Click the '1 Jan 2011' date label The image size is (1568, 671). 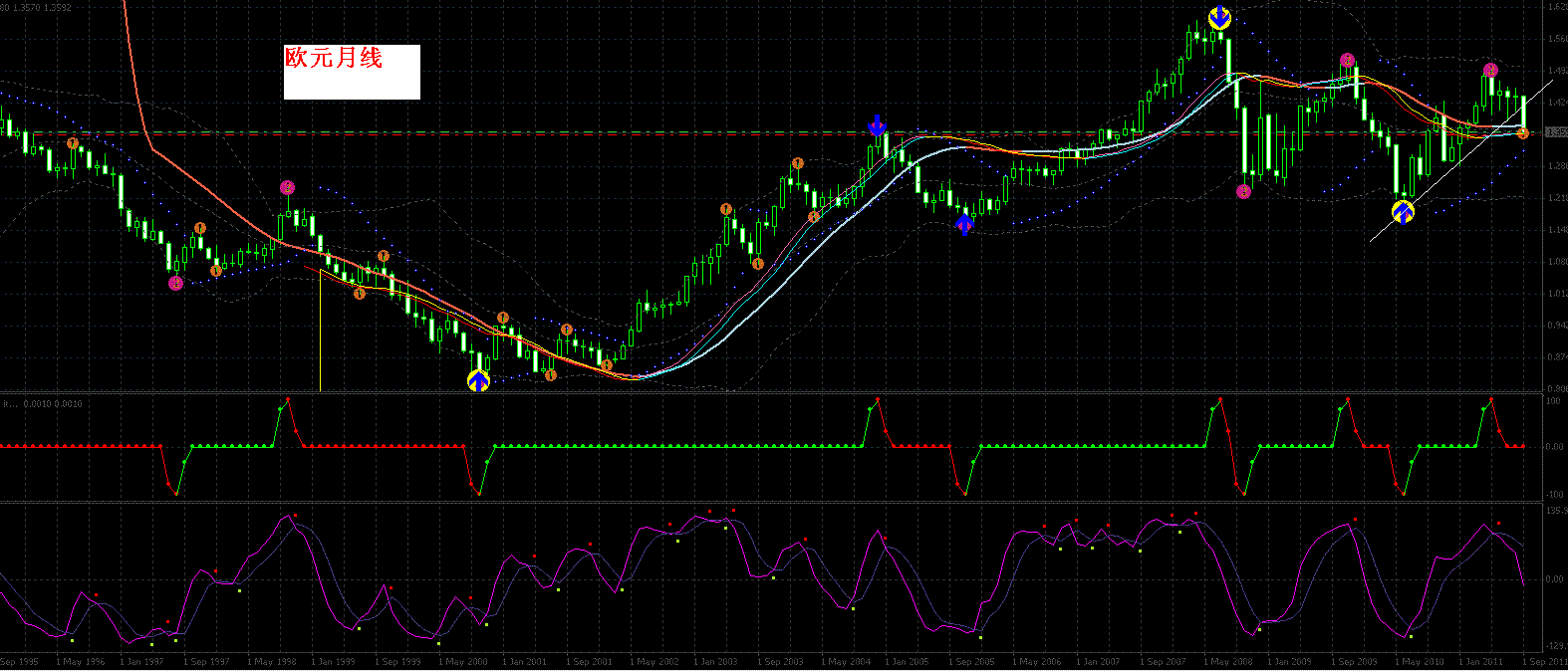click(x=1481, y=662)
